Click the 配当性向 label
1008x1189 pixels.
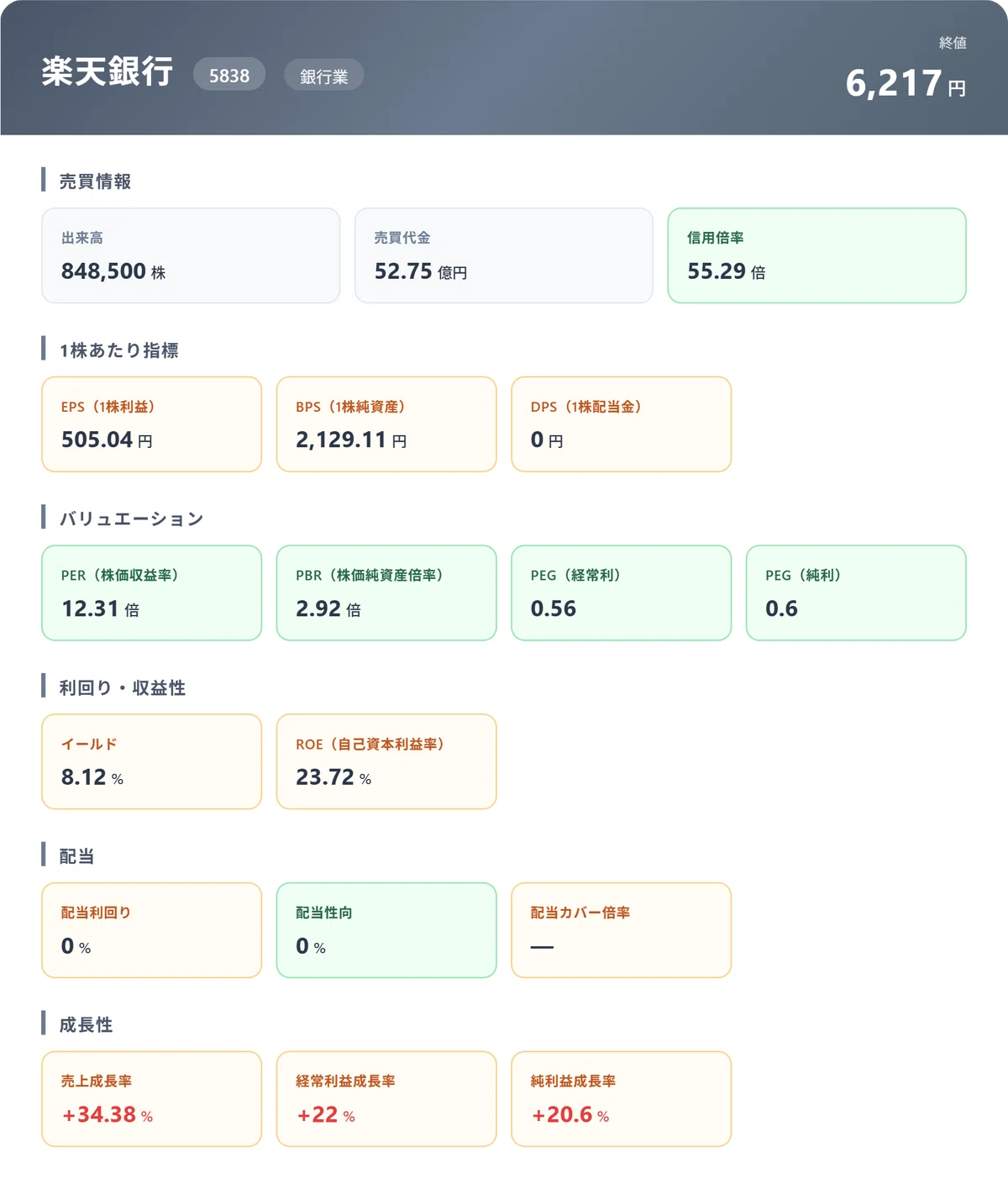point(324,913)
